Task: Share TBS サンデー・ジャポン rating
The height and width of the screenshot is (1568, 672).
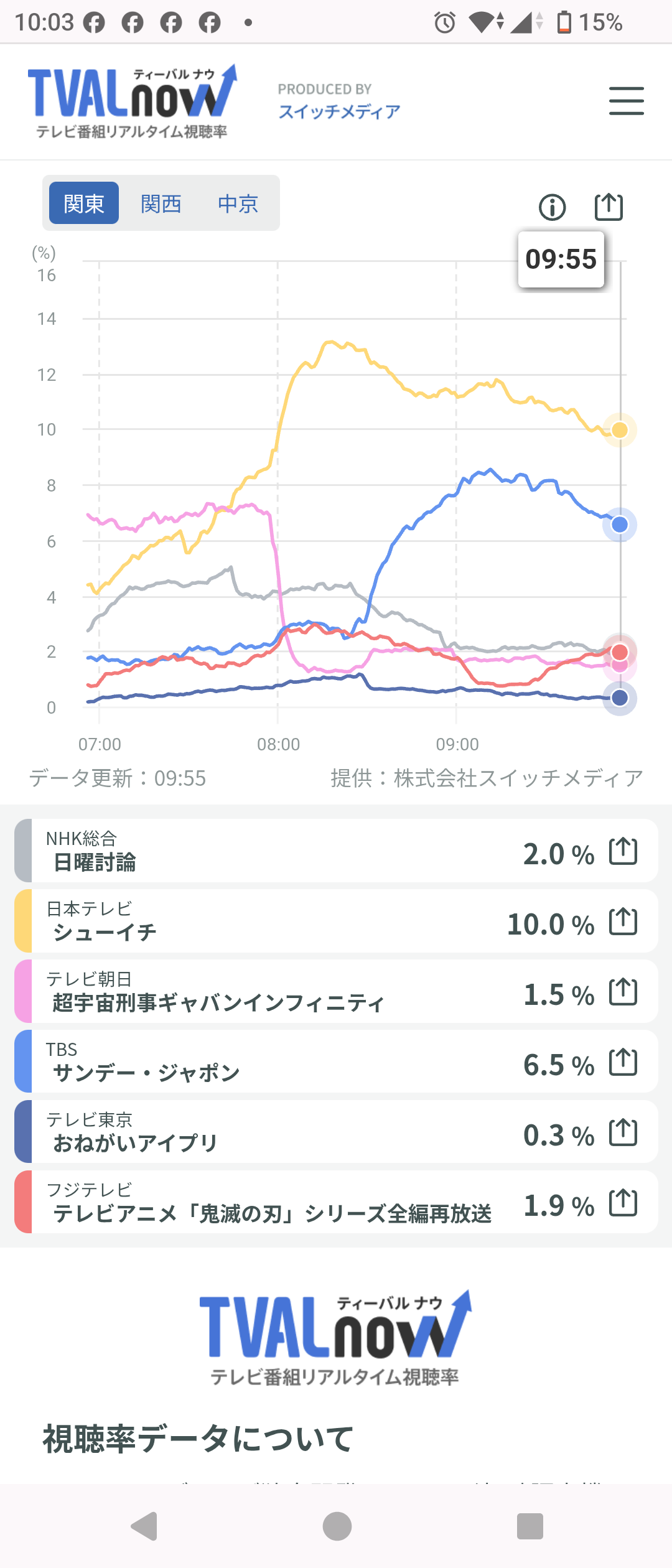Action: coord(623,1062)
